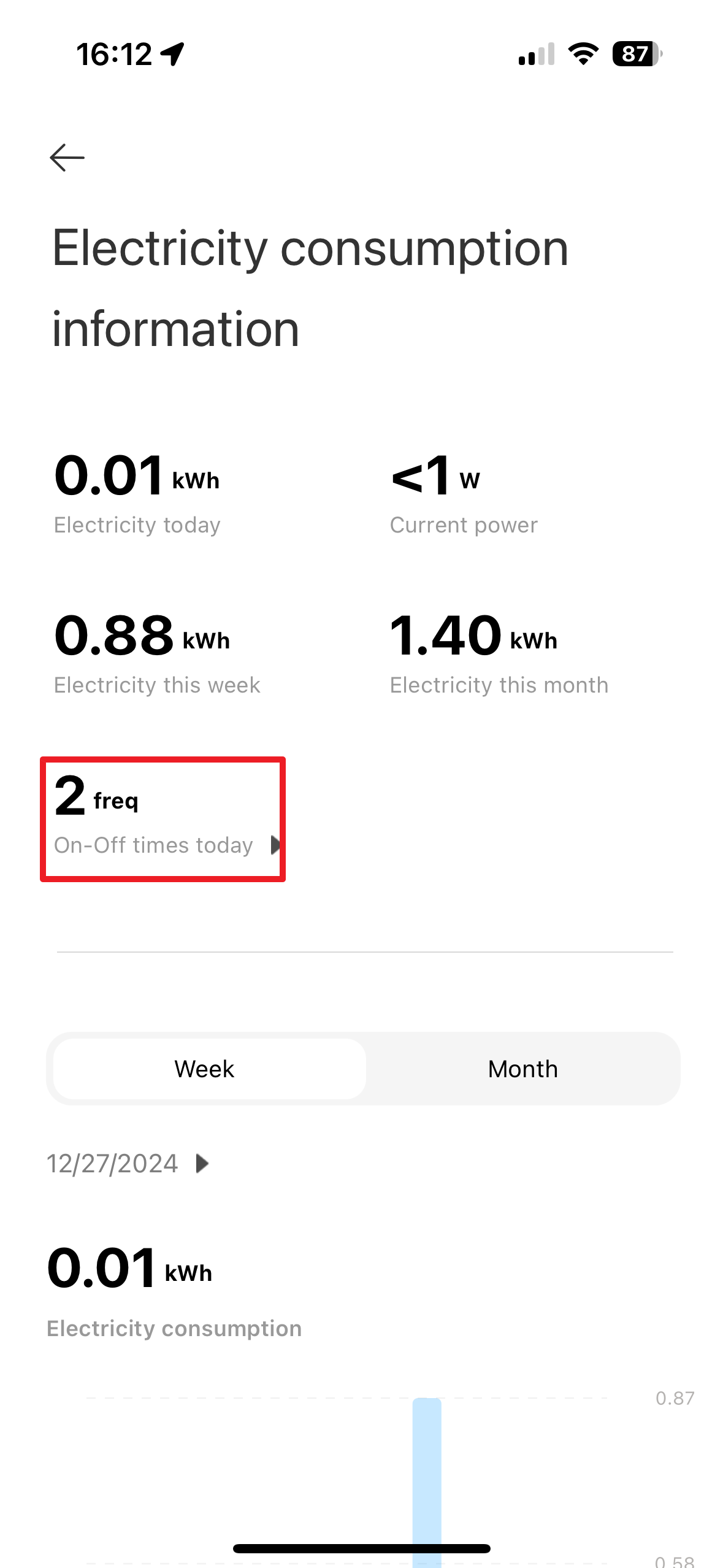Tap the location arrow in status bar
Viewport: 723px width, 1568px height.
pyautogui.click(x=172, y=54)
